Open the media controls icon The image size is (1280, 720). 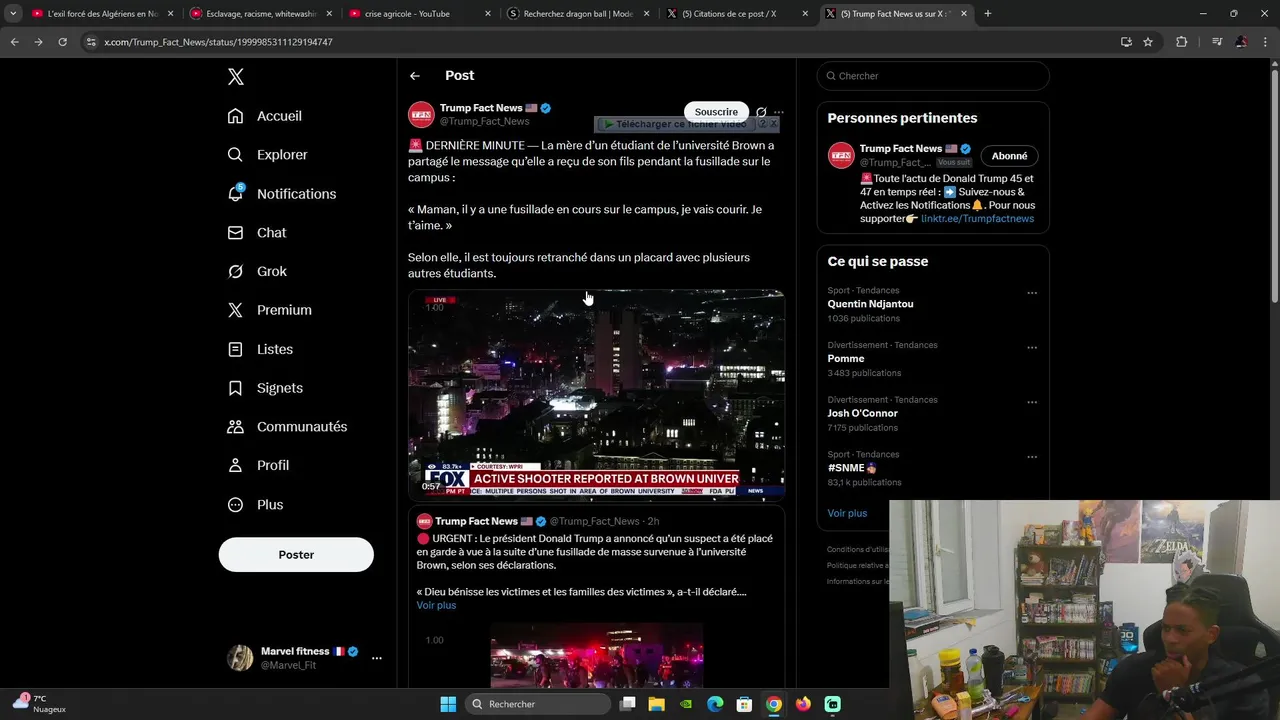(x=1216, y=42)
